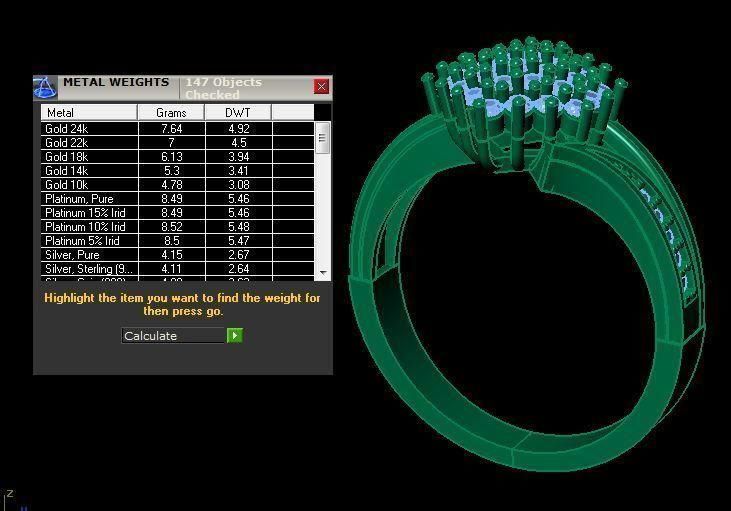731x511 pixels.
Task: Select the Gold 22k row
Action: click(177, 143)
